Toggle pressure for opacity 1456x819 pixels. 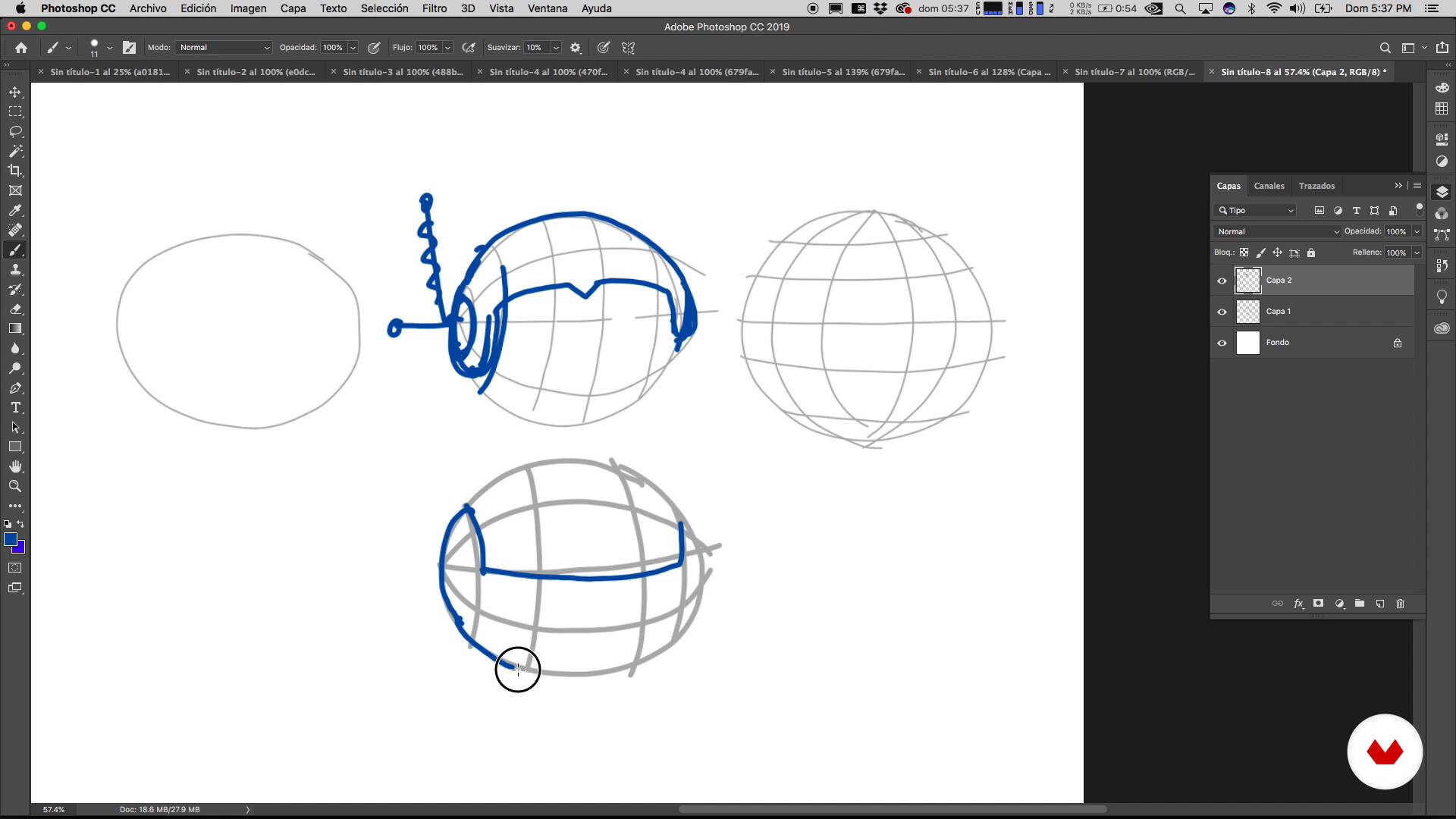[x=374, y=48]
